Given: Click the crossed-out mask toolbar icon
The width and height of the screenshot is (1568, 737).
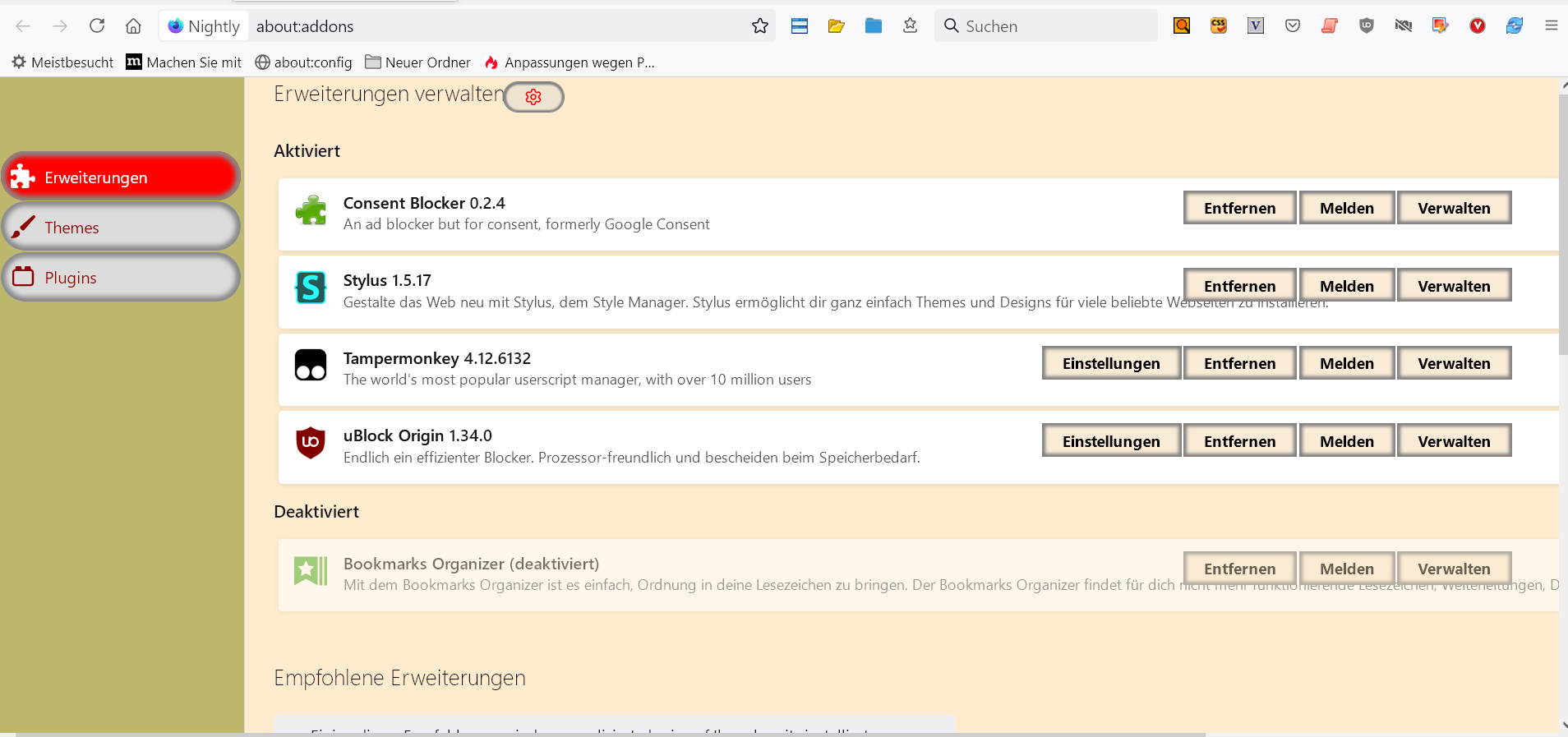Looking at the screenshot, I should (1404, 26).
